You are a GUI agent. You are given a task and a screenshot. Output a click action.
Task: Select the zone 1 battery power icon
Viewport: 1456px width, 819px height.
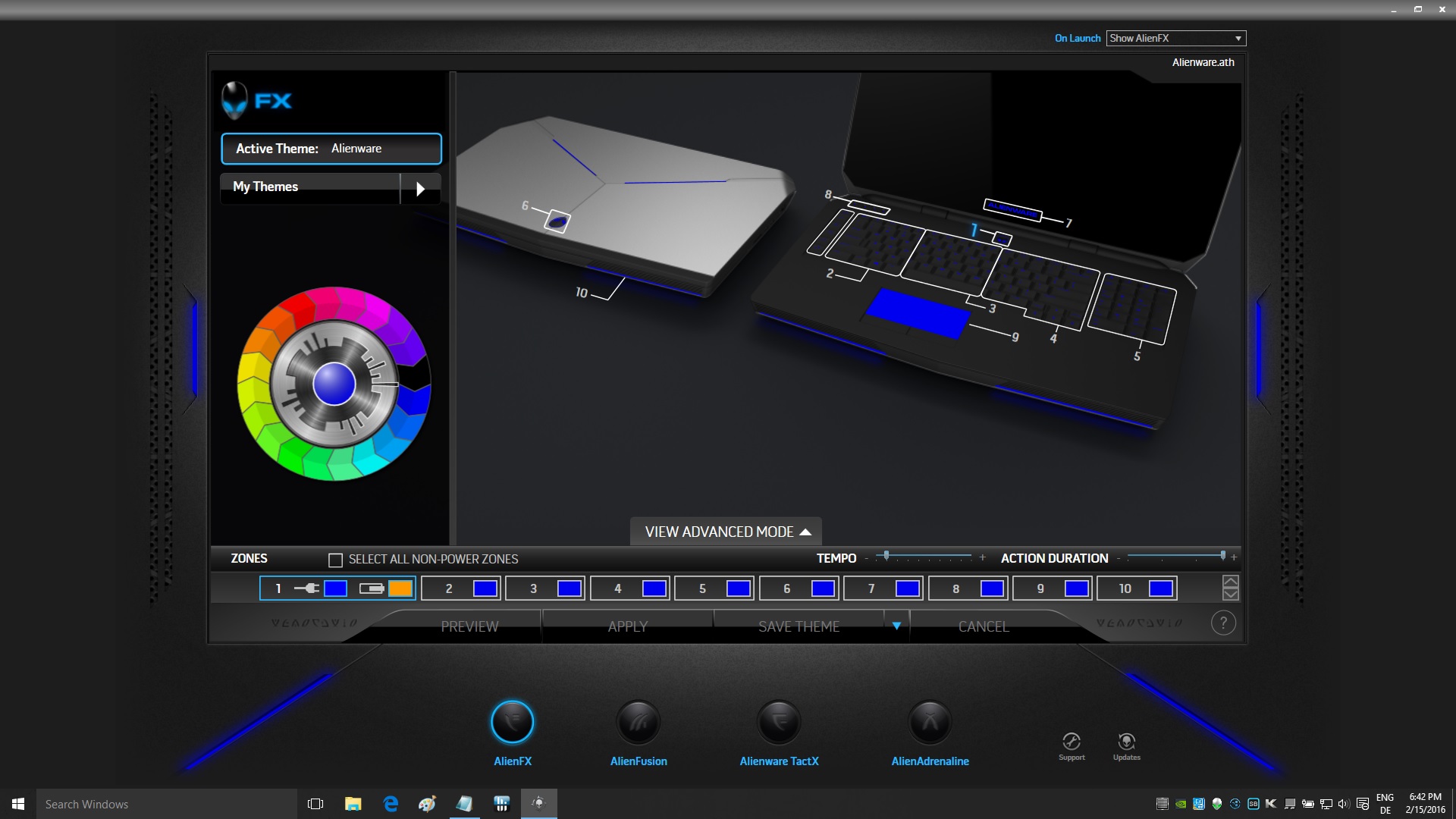click(x=372, y=588)
